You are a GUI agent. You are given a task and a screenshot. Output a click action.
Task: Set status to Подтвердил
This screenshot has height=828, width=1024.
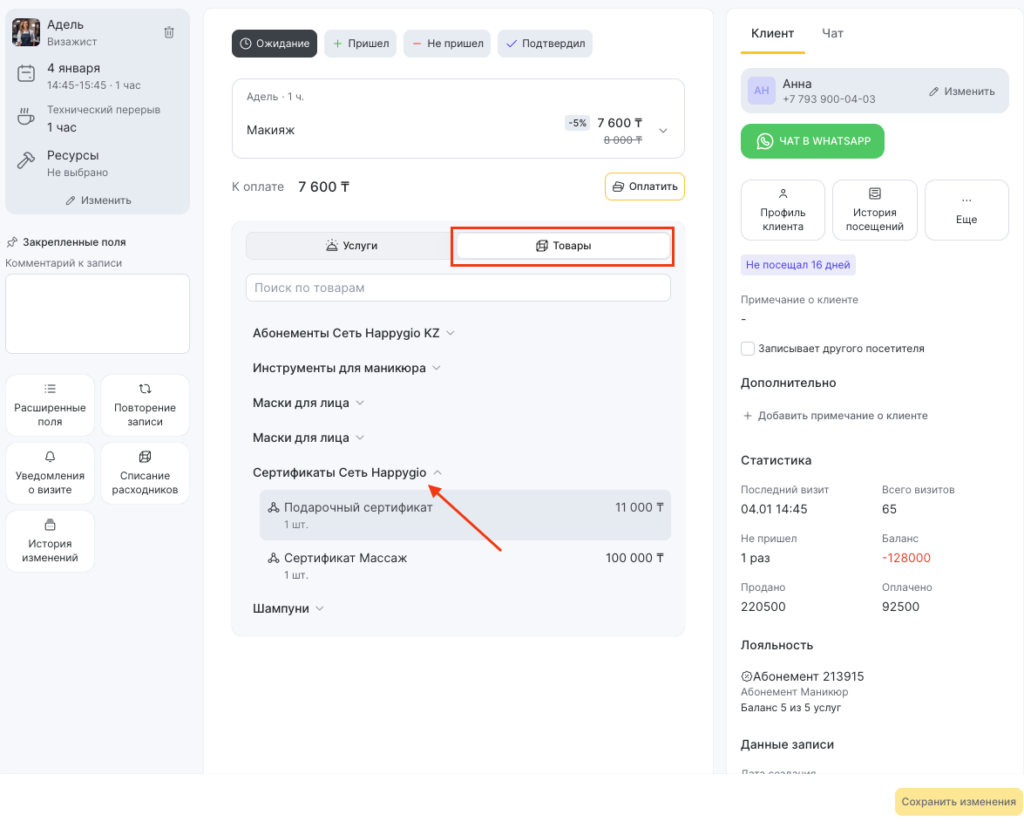pyautogui.click(x=545, y=44)
